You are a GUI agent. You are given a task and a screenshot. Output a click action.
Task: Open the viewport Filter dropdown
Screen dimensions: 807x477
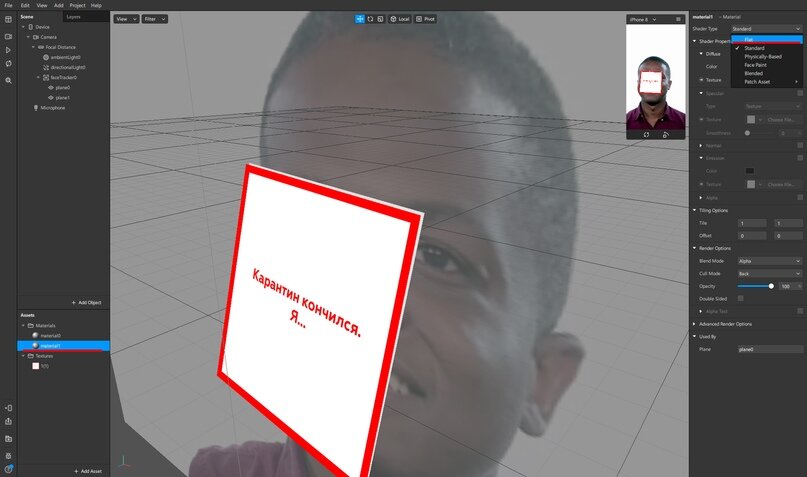[x=154, y=19]
